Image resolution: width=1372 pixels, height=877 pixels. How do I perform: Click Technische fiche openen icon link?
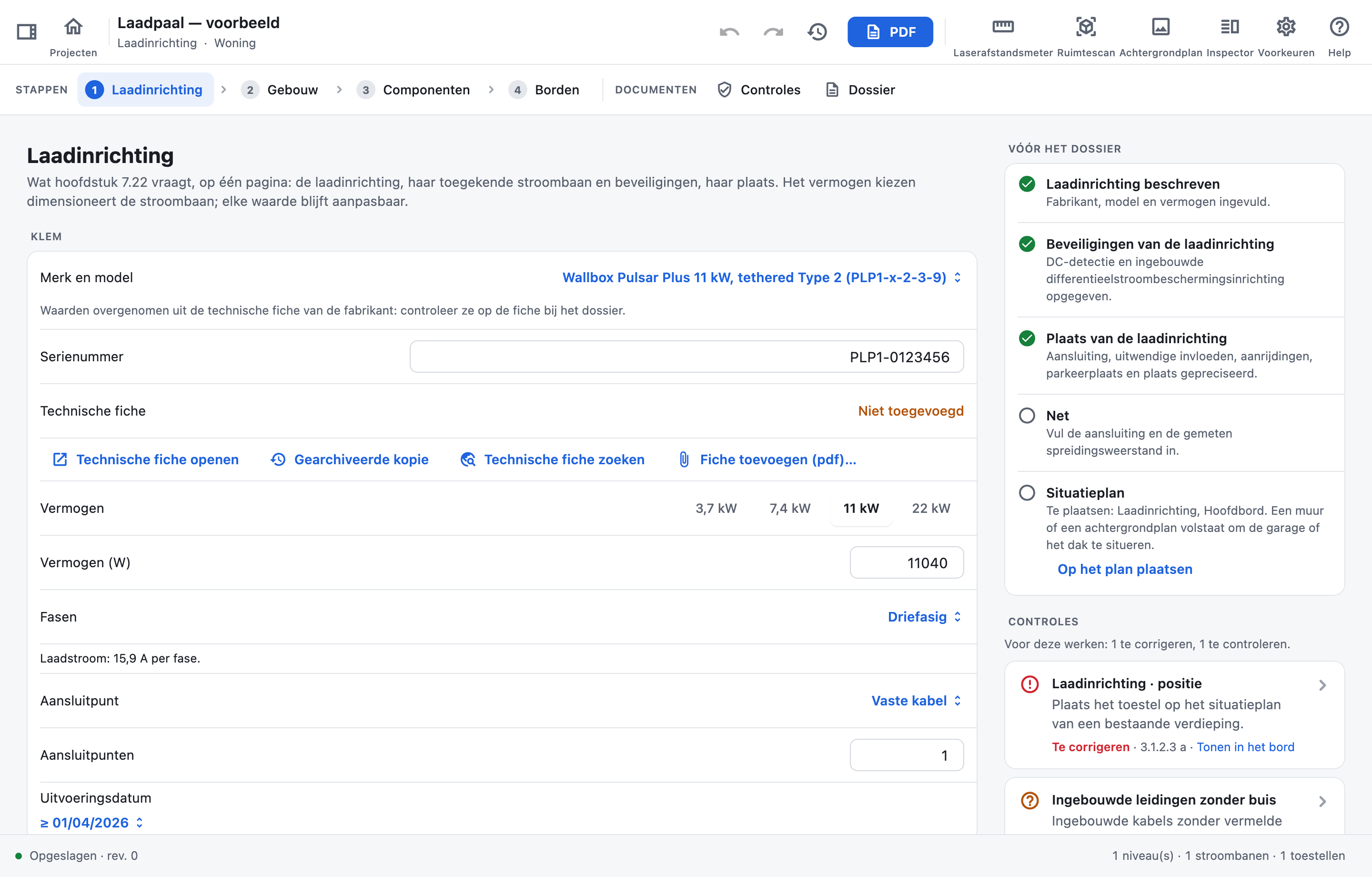(145, 459)
